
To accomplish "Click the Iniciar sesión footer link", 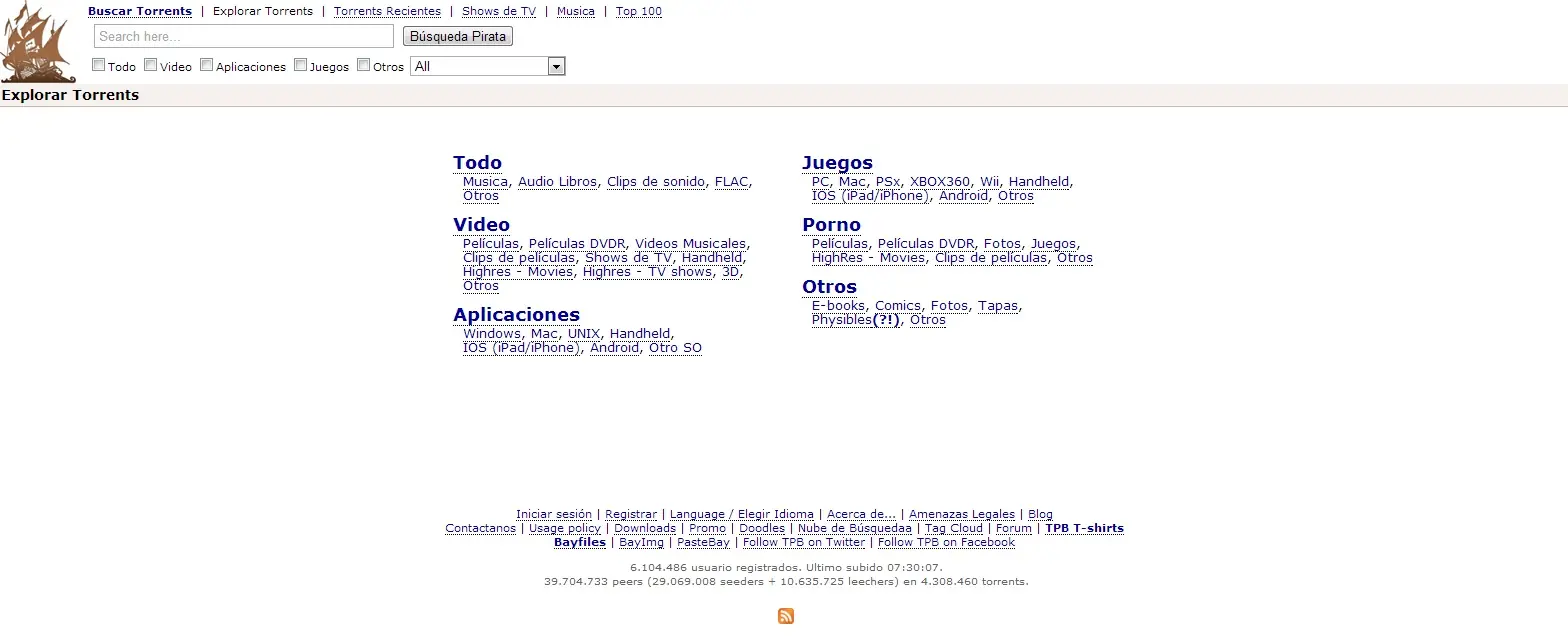I will [x=554, y=514].
